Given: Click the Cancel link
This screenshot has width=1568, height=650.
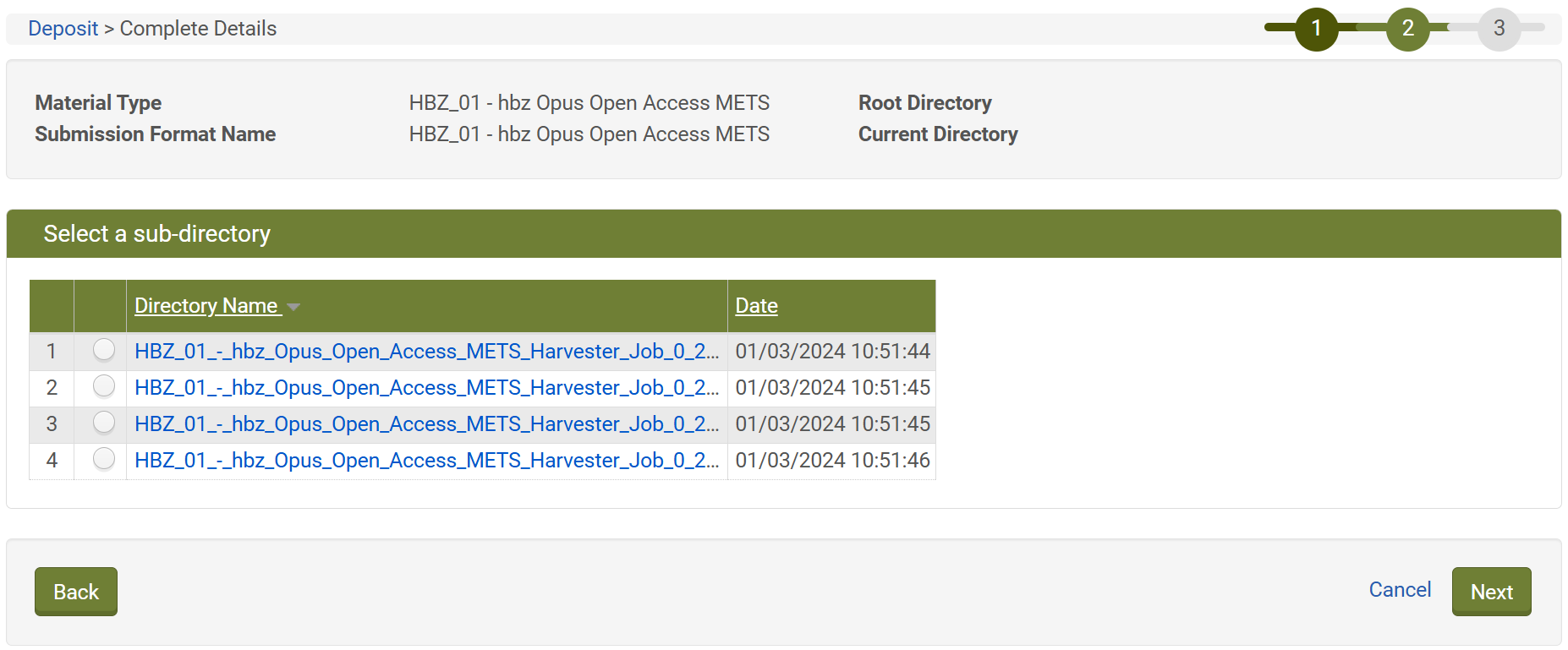Looking at the screenshot, I should point(1400,590).
